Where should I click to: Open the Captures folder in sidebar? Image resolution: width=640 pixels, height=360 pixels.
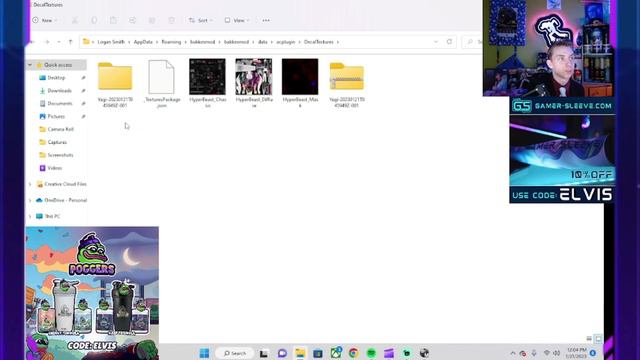(x=57, y=142)
